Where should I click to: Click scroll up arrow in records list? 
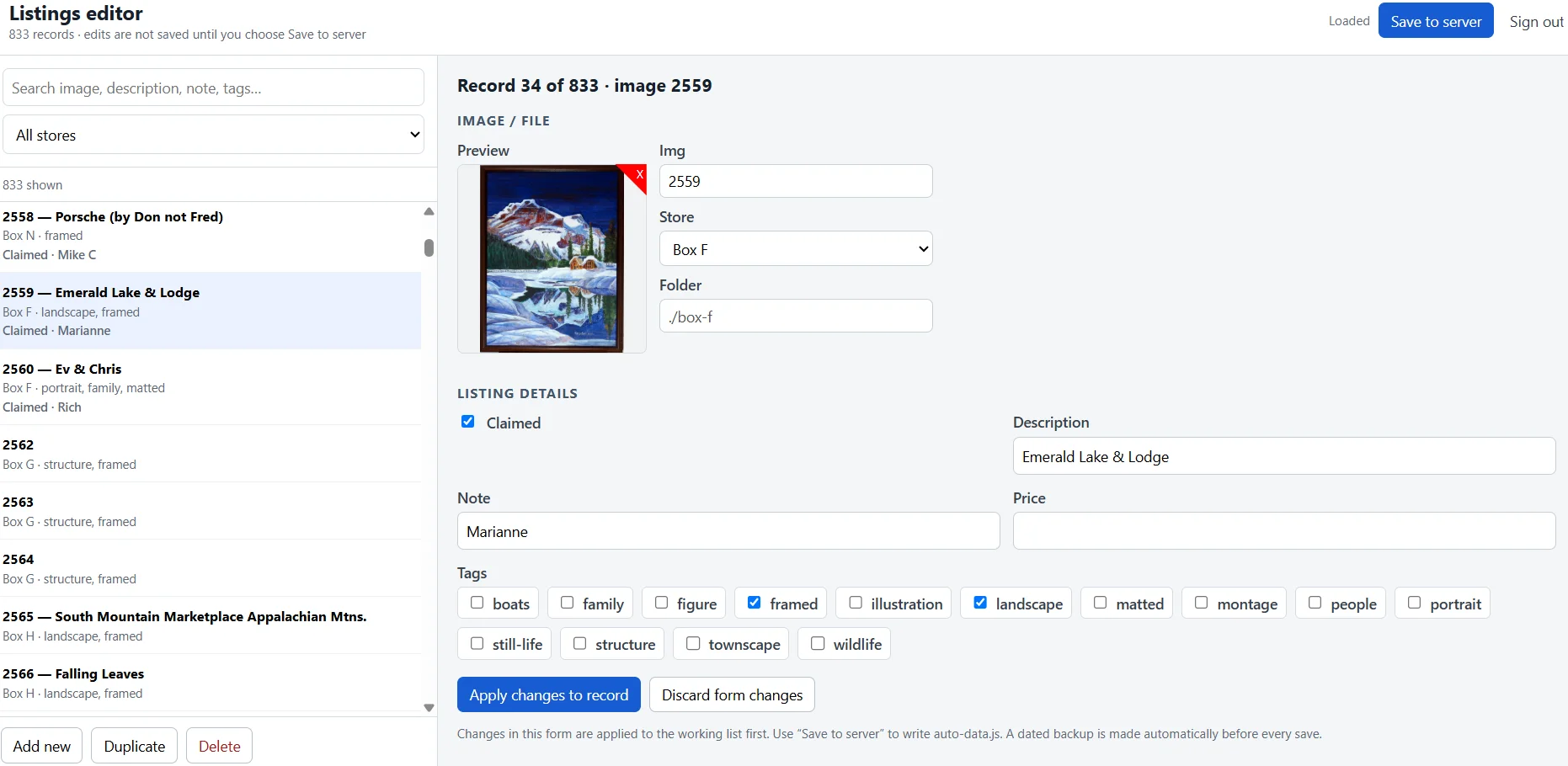tap(429, 211)
